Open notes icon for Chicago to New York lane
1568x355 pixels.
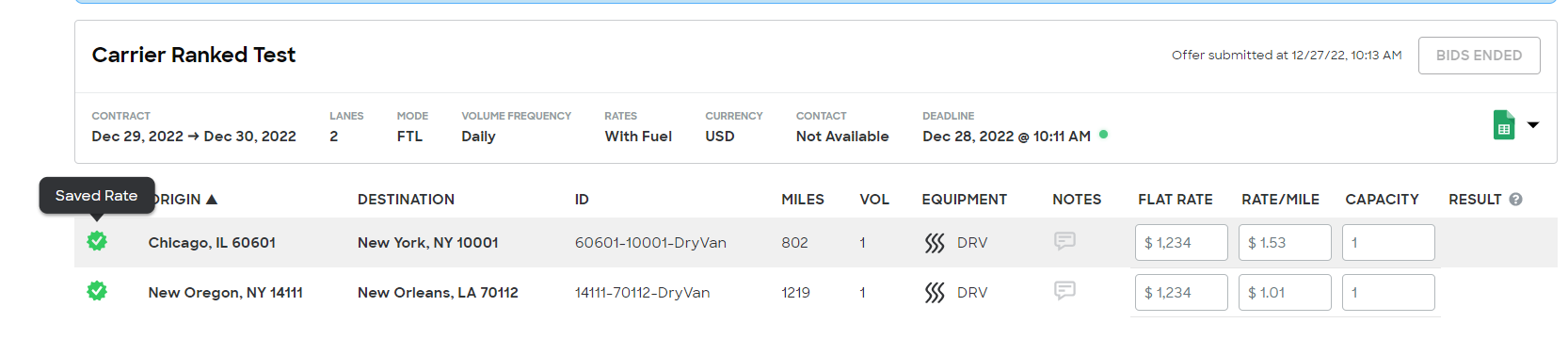point(1064,241)
